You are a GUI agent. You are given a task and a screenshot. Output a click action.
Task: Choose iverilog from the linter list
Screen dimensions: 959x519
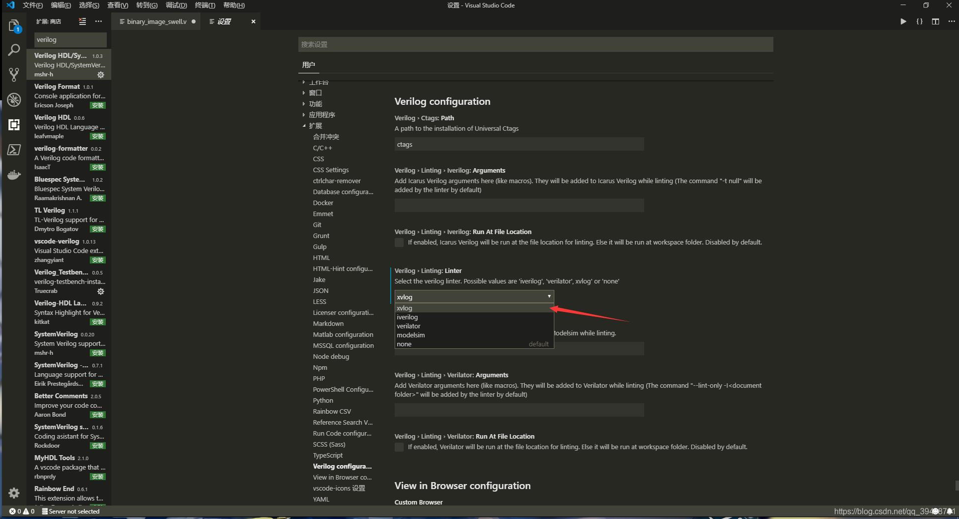coord(474,317)
